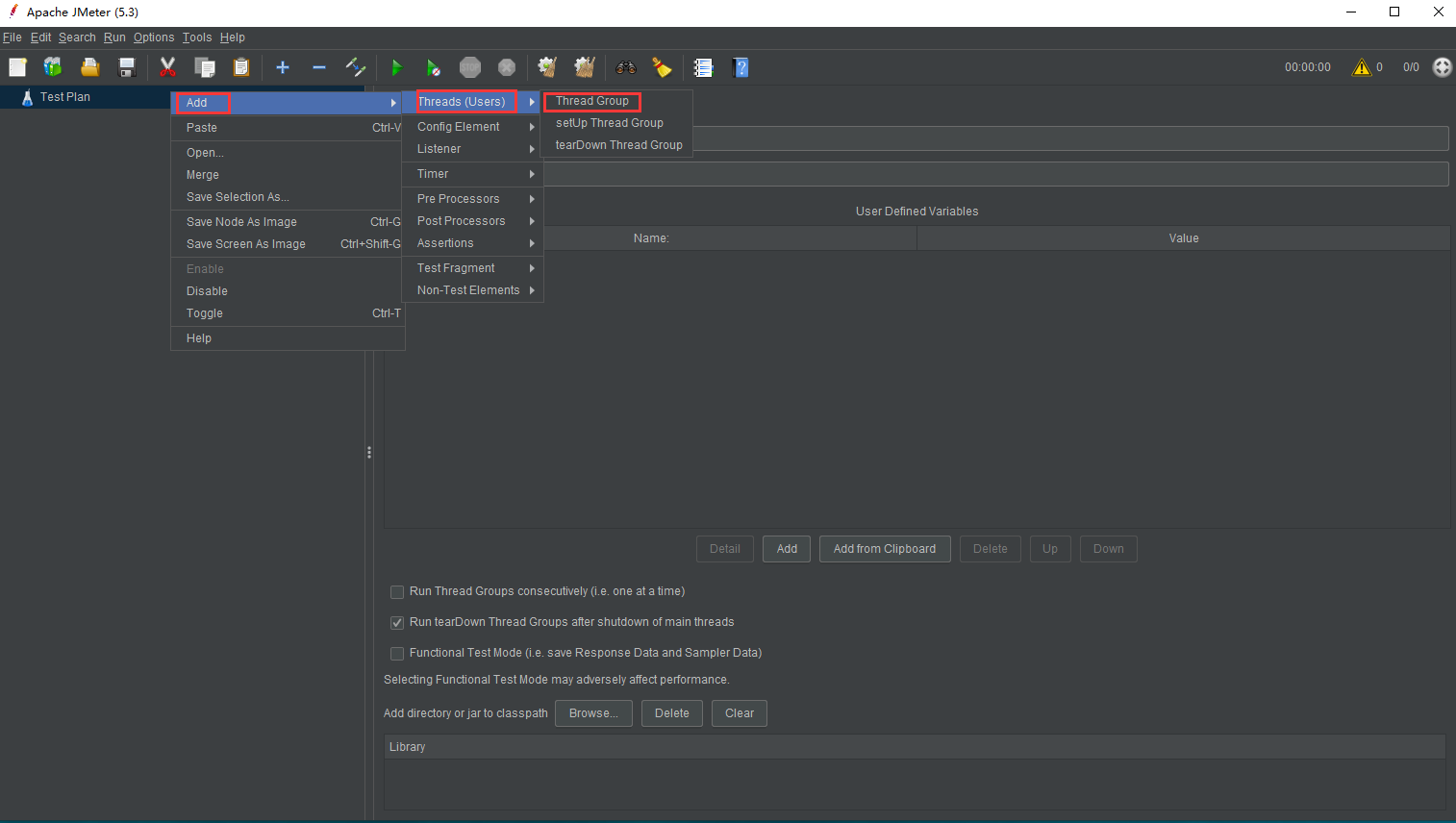Open the Options menu
Screen dimensions: 1456x823
[x=154, y=37]
